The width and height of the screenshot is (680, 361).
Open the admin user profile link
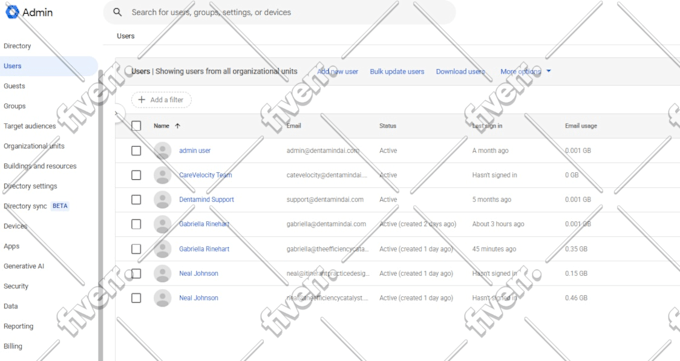195,151
